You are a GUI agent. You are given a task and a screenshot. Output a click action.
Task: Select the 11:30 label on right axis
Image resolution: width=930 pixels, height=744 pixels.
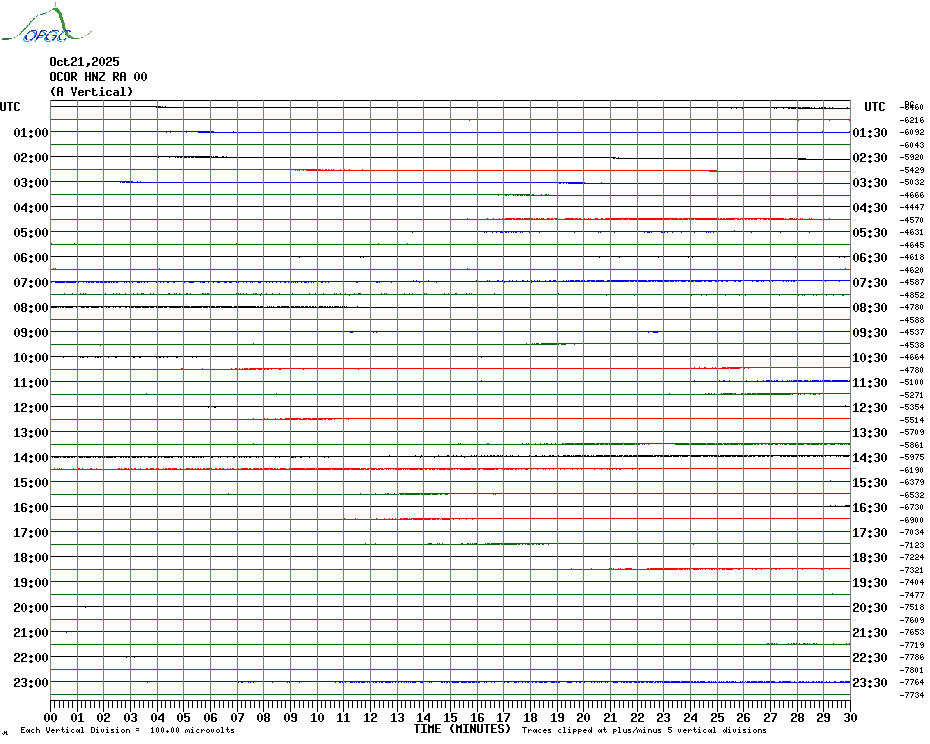point(869,383)
